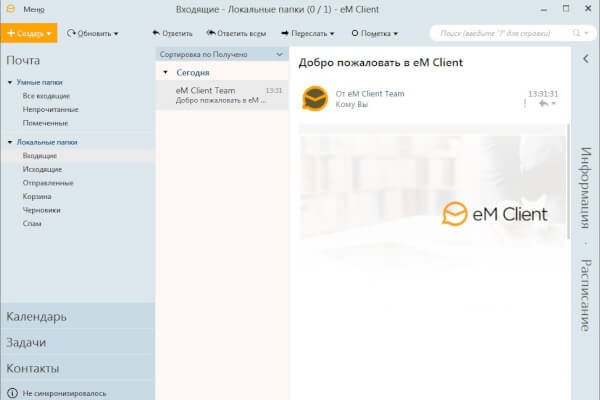Open the Непрочитанные folder
600x400 pixels.
click(51, 109)
